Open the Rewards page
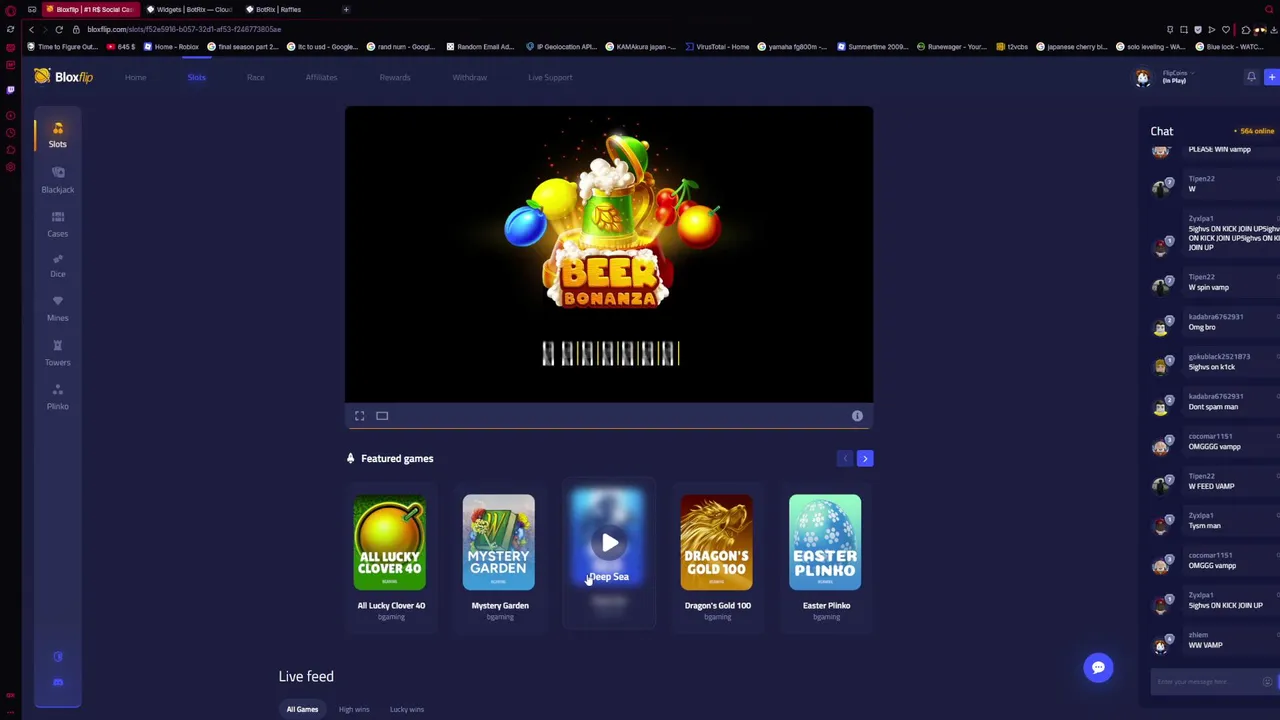The height and width of the screenshot is (720, 1280). pyautogui.click(x=395, y=77)
